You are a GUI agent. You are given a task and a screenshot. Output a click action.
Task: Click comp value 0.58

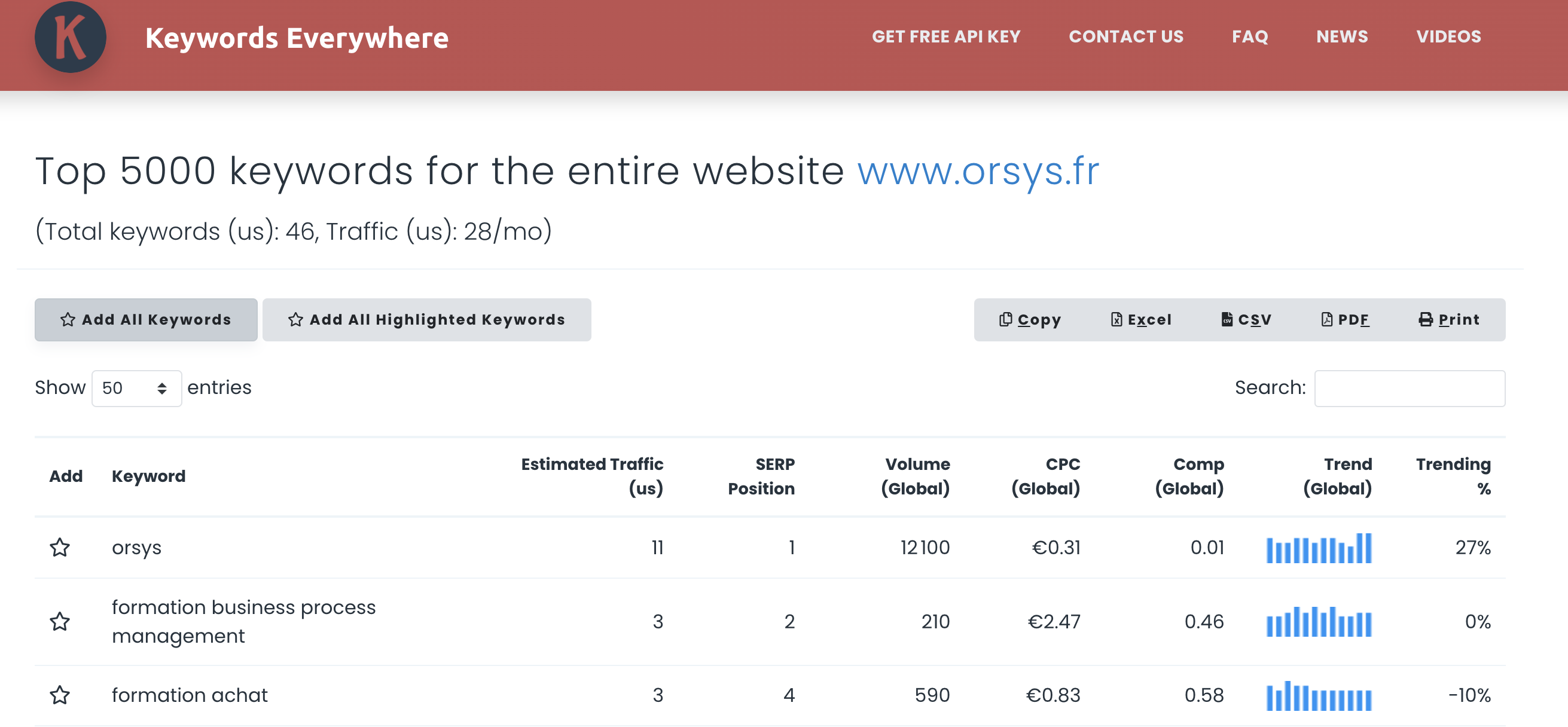pos(1204,695)
